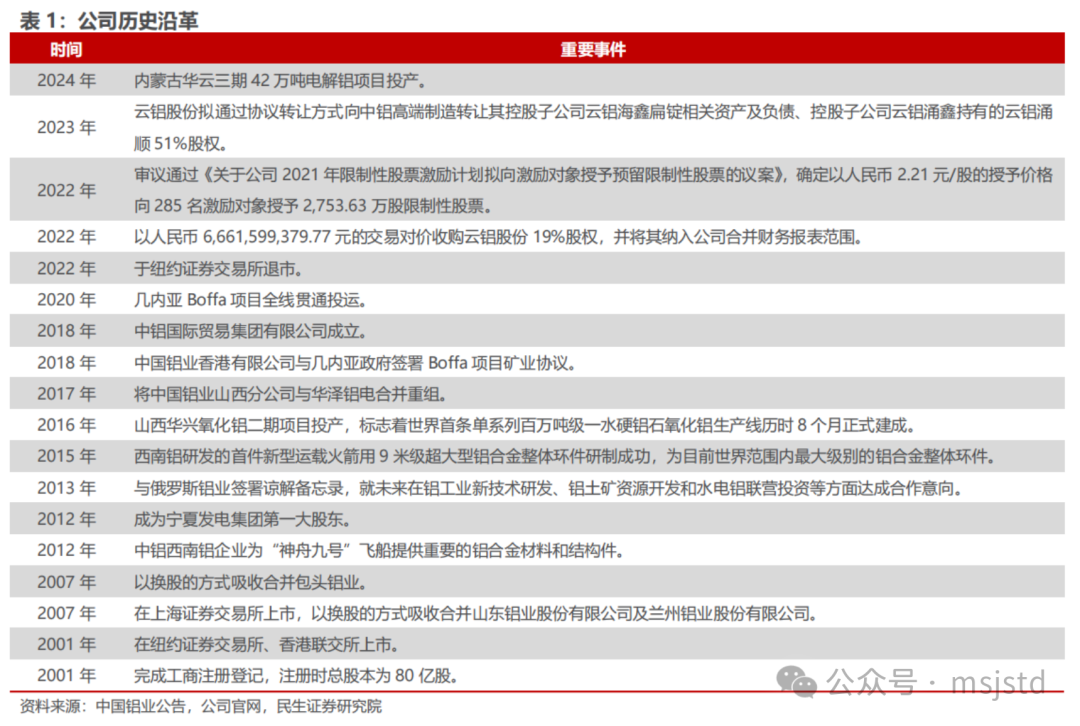Click the event mentioning 神舟九号 飞船
This screenshot has width=1080, height=726.
point(379,550)
